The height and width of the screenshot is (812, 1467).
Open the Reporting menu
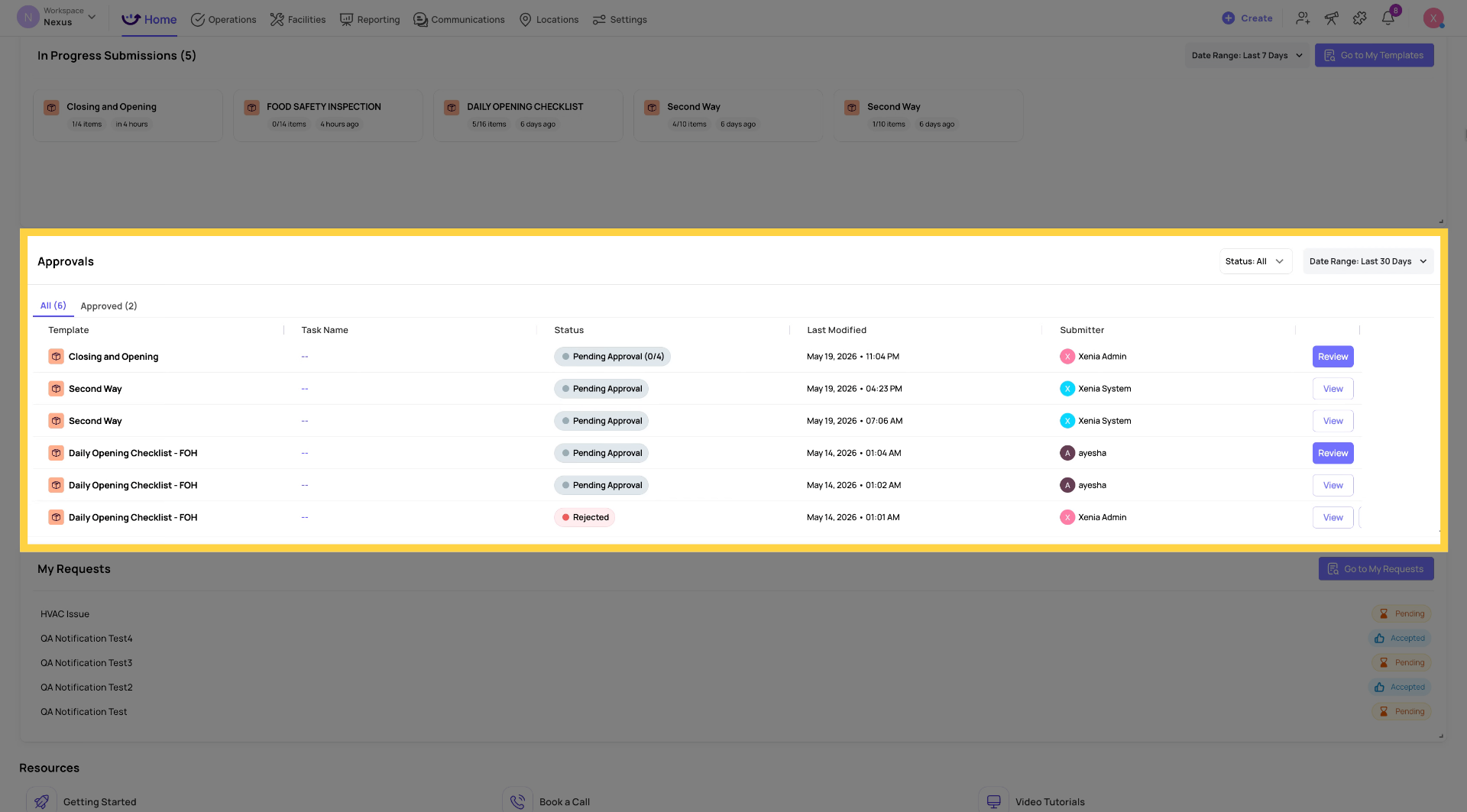point(370,19)
